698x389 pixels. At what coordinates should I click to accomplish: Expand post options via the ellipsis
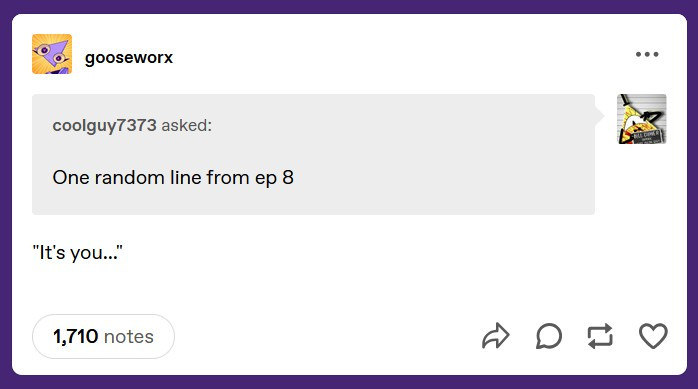(647, 54)
